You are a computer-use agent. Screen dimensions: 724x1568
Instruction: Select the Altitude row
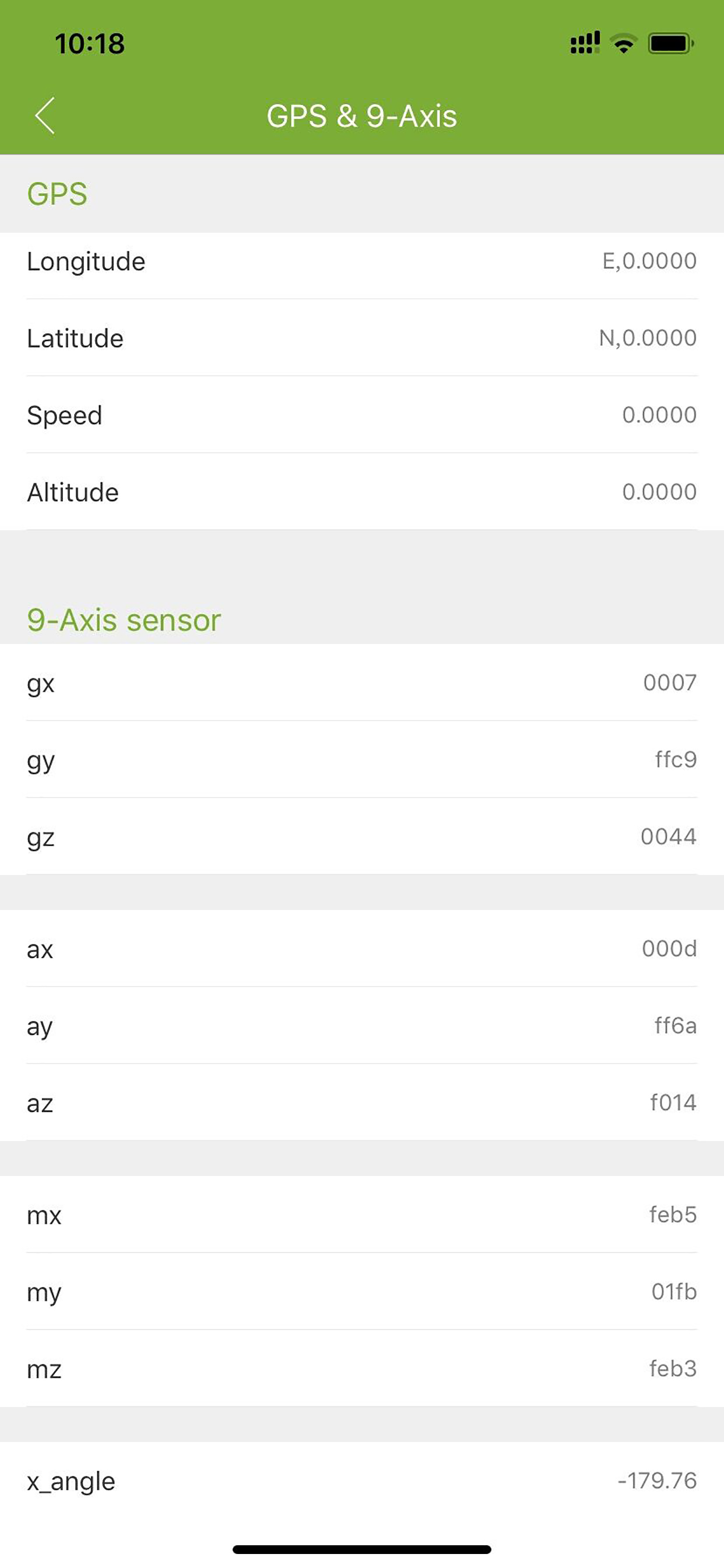click(x=362, y=492)
